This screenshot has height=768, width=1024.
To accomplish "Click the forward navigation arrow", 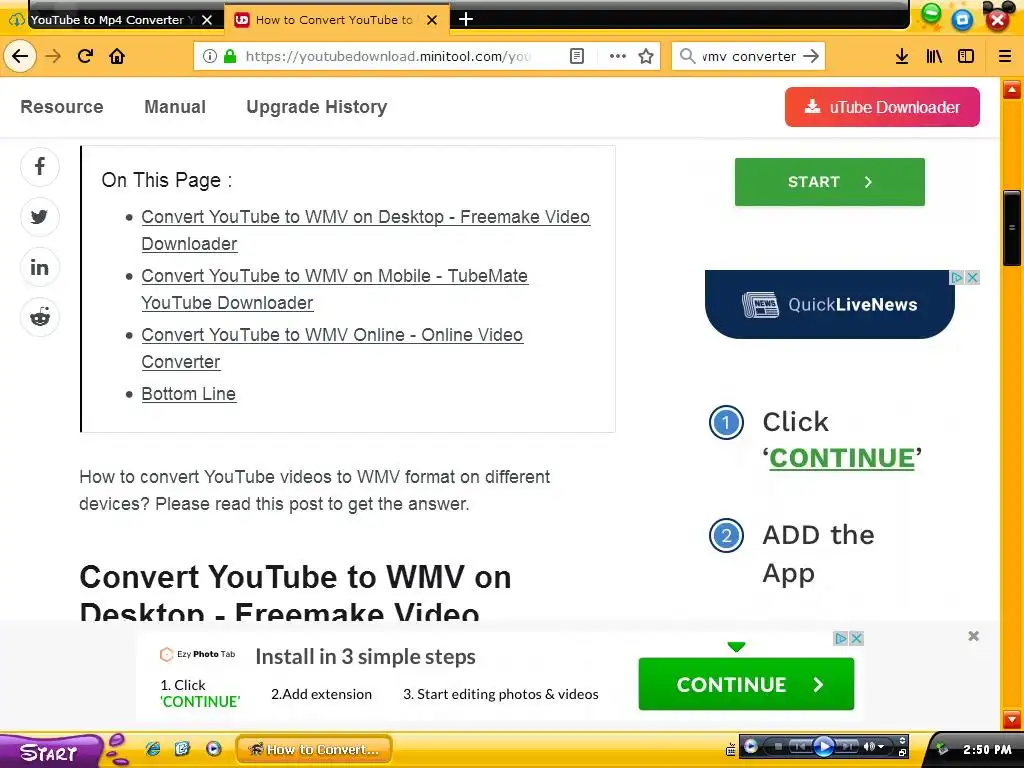I will pyautogui.click(x=53, y=56).
